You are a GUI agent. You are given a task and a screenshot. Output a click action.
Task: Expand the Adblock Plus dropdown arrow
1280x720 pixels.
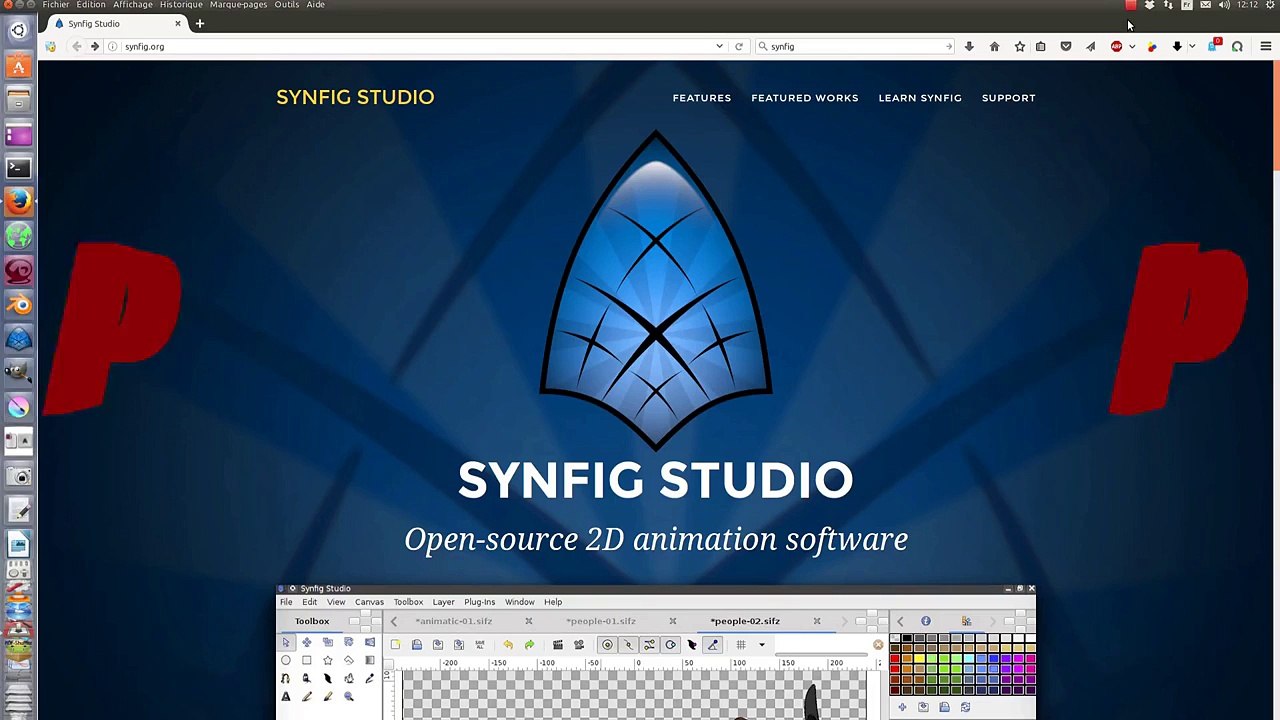1131,46
